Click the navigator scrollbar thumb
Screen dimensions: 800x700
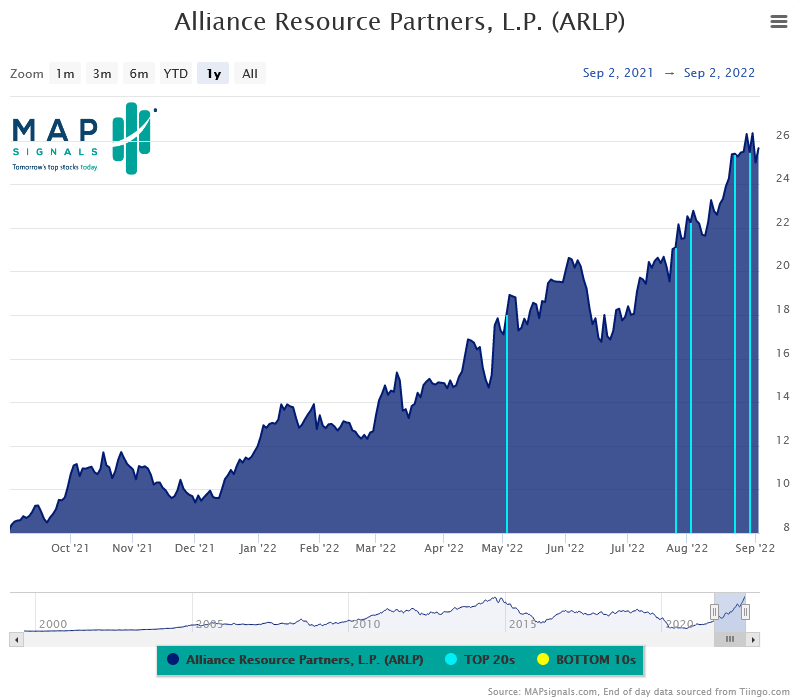[x=730, y=639]
